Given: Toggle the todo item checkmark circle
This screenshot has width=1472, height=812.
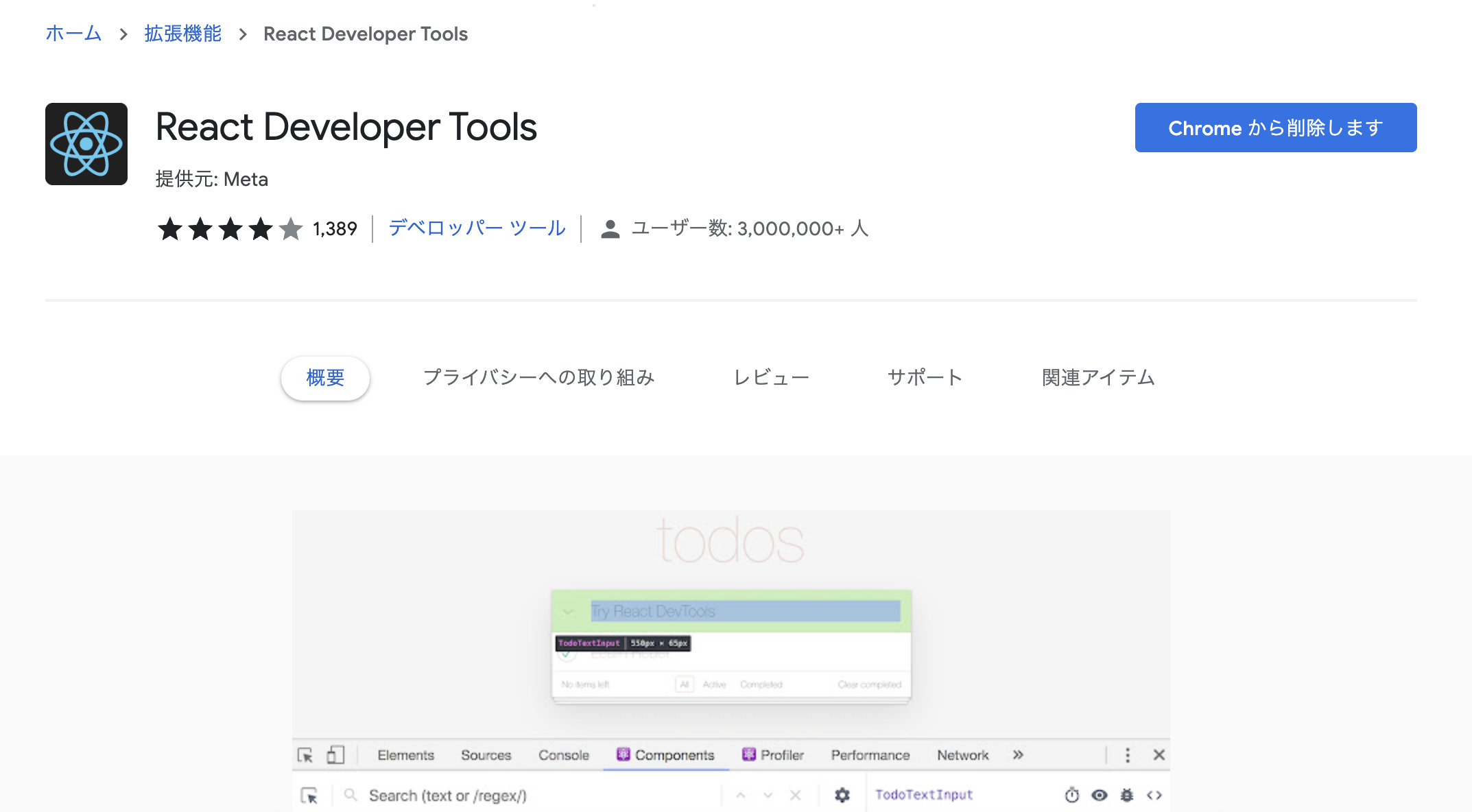Looking at the screenshot, I should [x=567, y=655].
